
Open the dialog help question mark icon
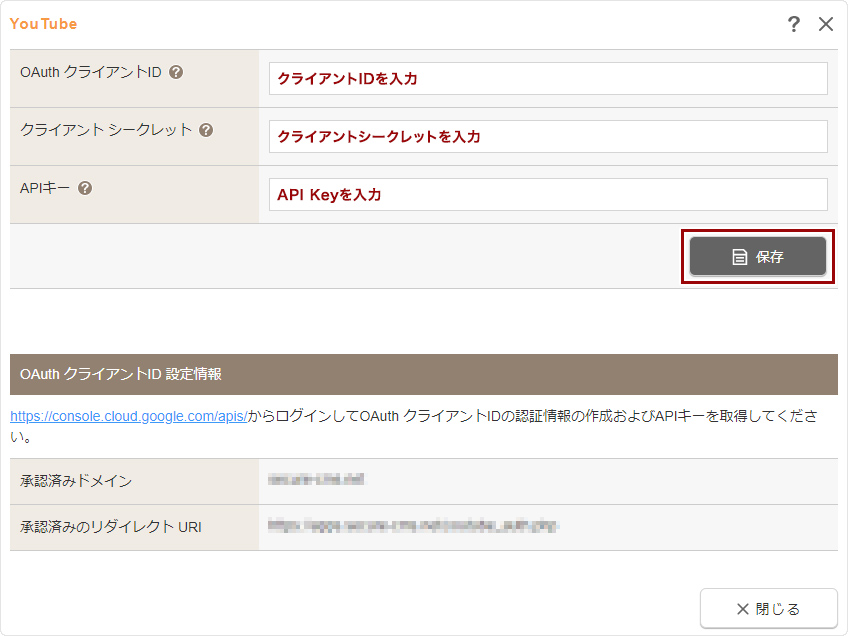pos(793,24)
